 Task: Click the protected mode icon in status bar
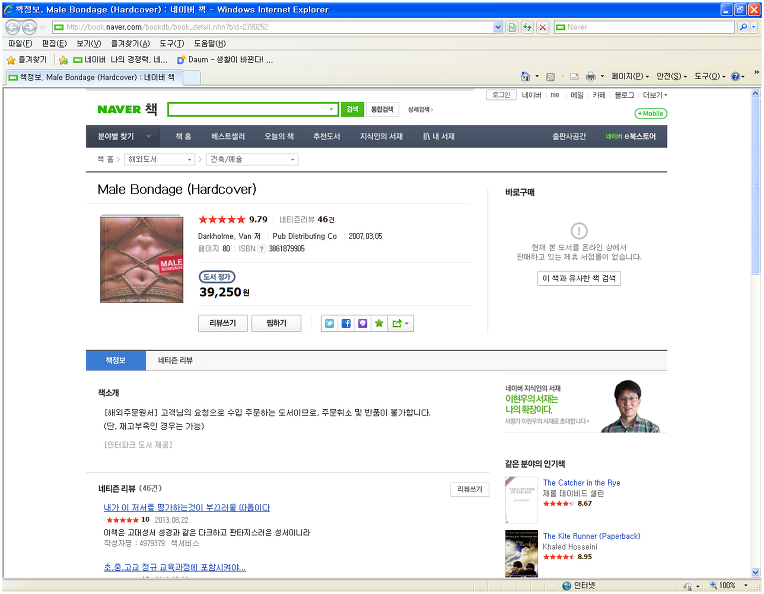(x=688, y=586)
